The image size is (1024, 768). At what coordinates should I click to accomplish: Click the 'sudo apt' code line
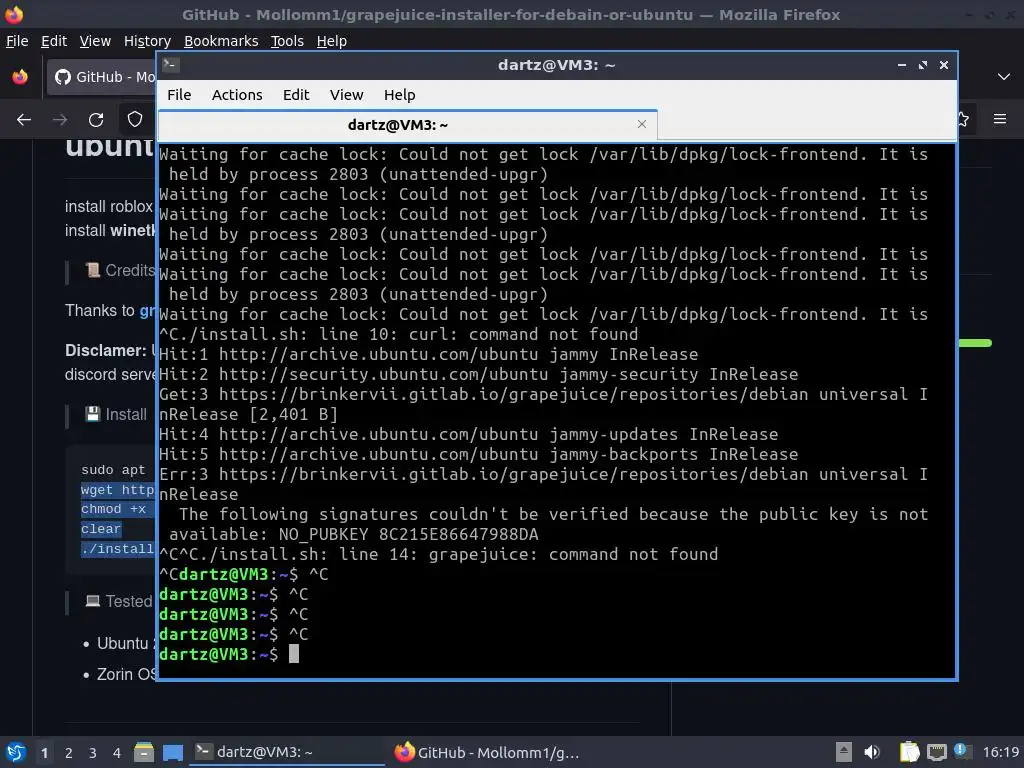(x=114, y=470)
